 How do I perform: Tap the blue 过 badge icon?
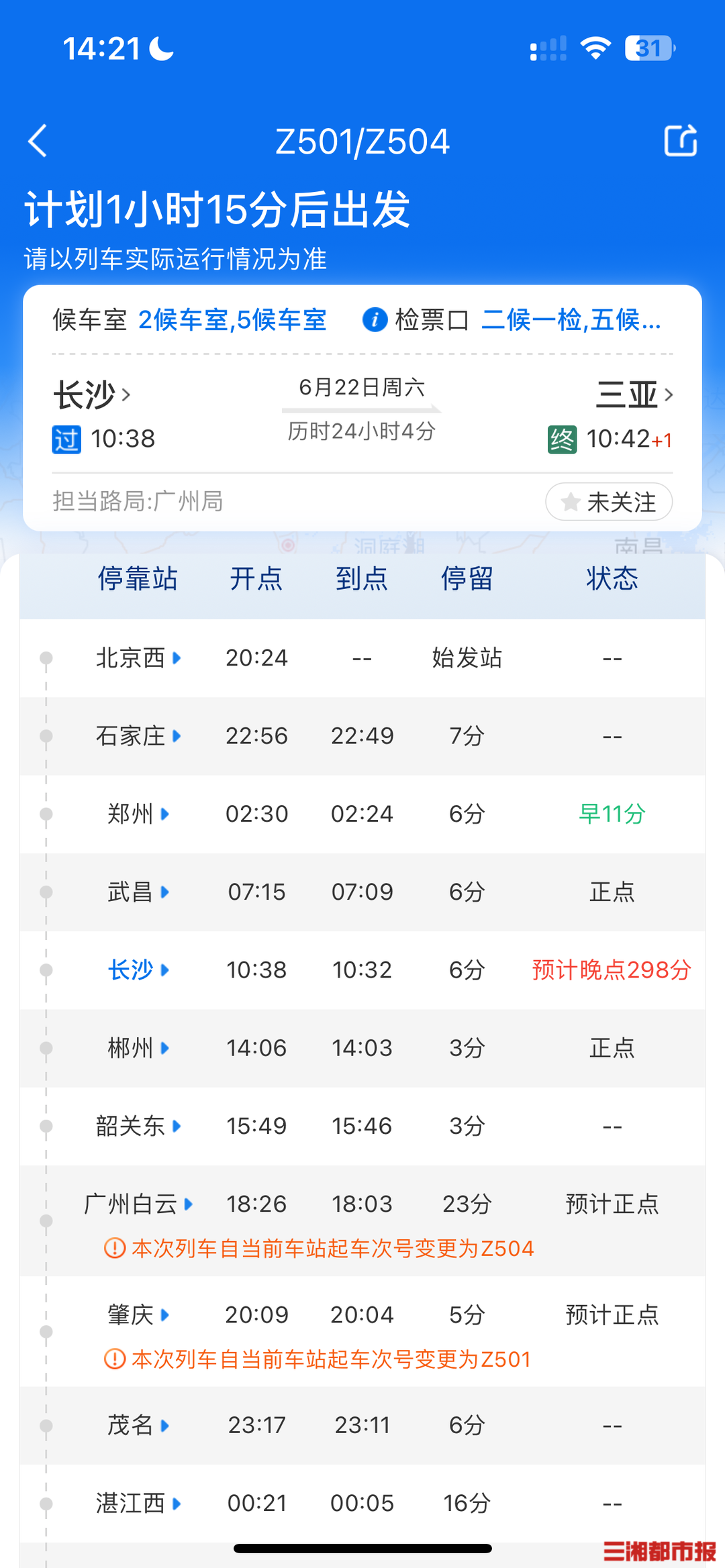click(x=66, y=439)
